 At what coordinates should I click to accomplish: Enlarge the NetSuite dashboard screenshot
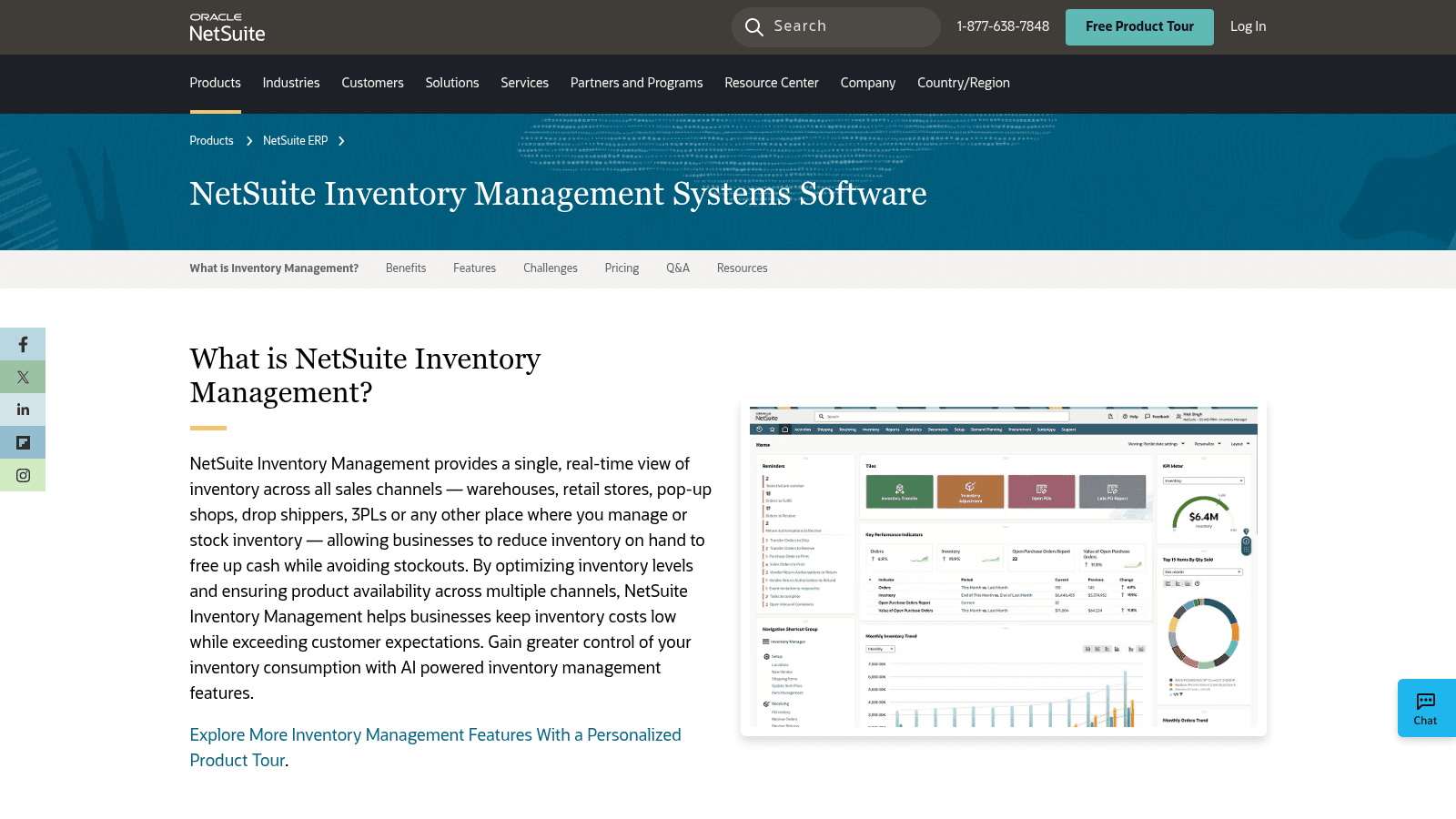pyautogui.click(x=1003, y=567)
